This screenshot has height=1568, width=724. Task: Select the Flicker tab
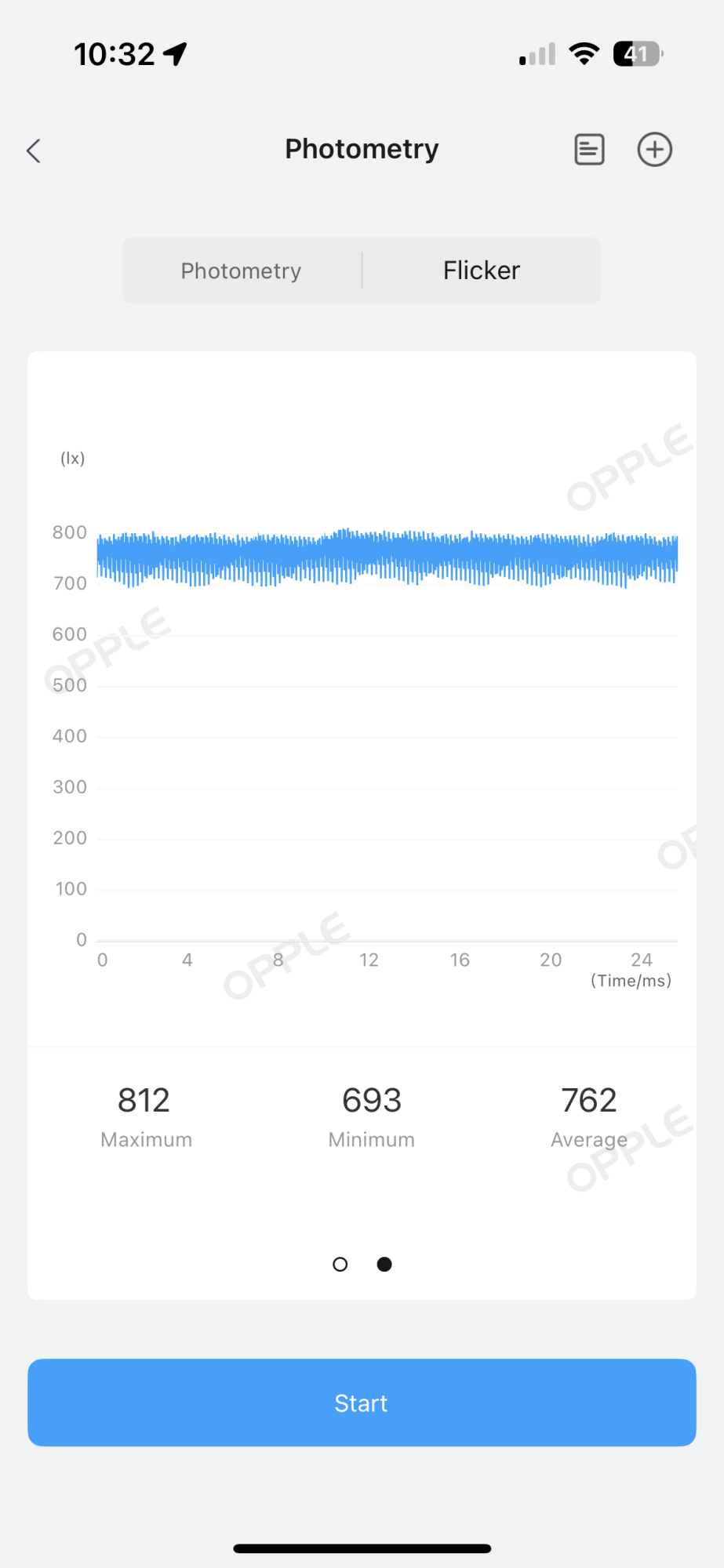point(482,270)
